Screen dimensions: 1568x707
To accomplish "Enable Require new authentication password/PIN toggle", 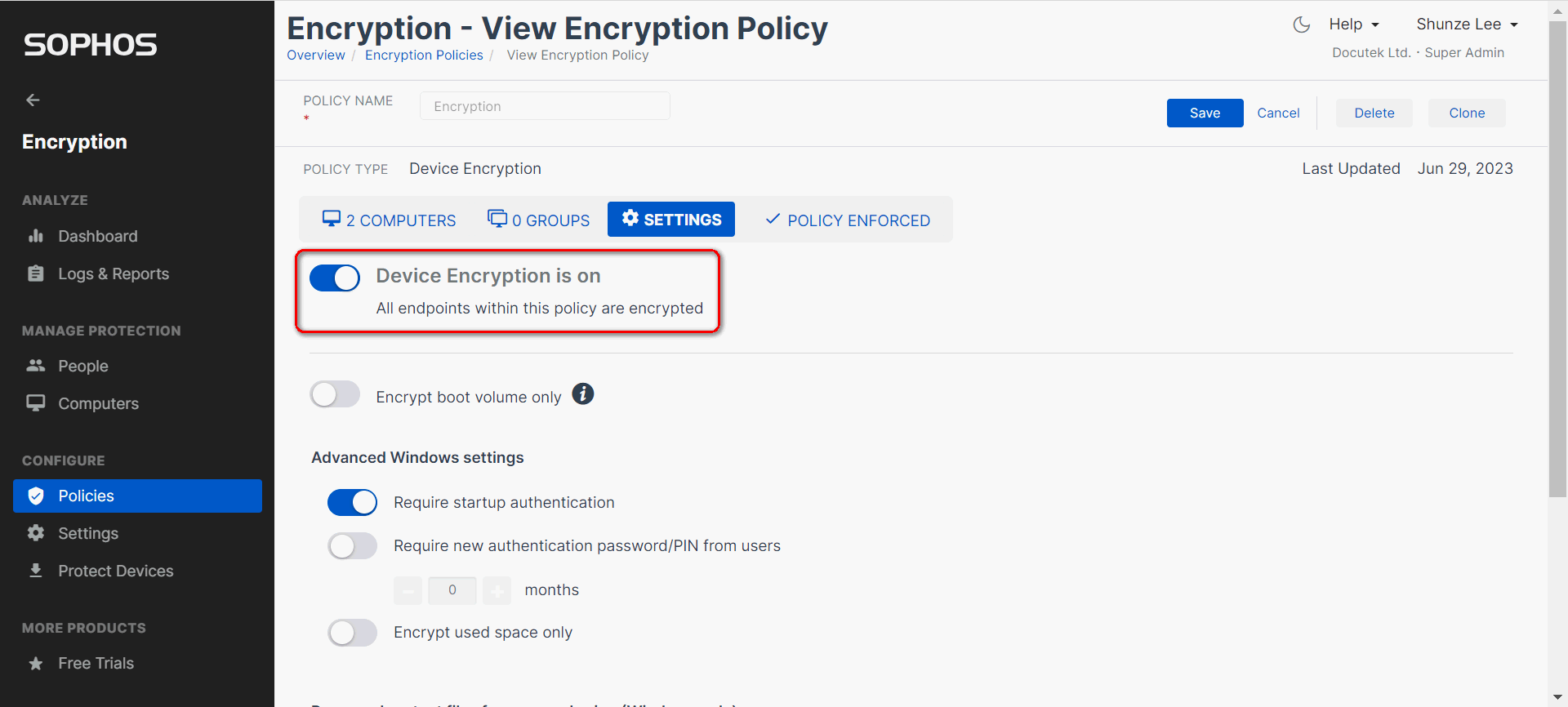I will coord(353,545).
